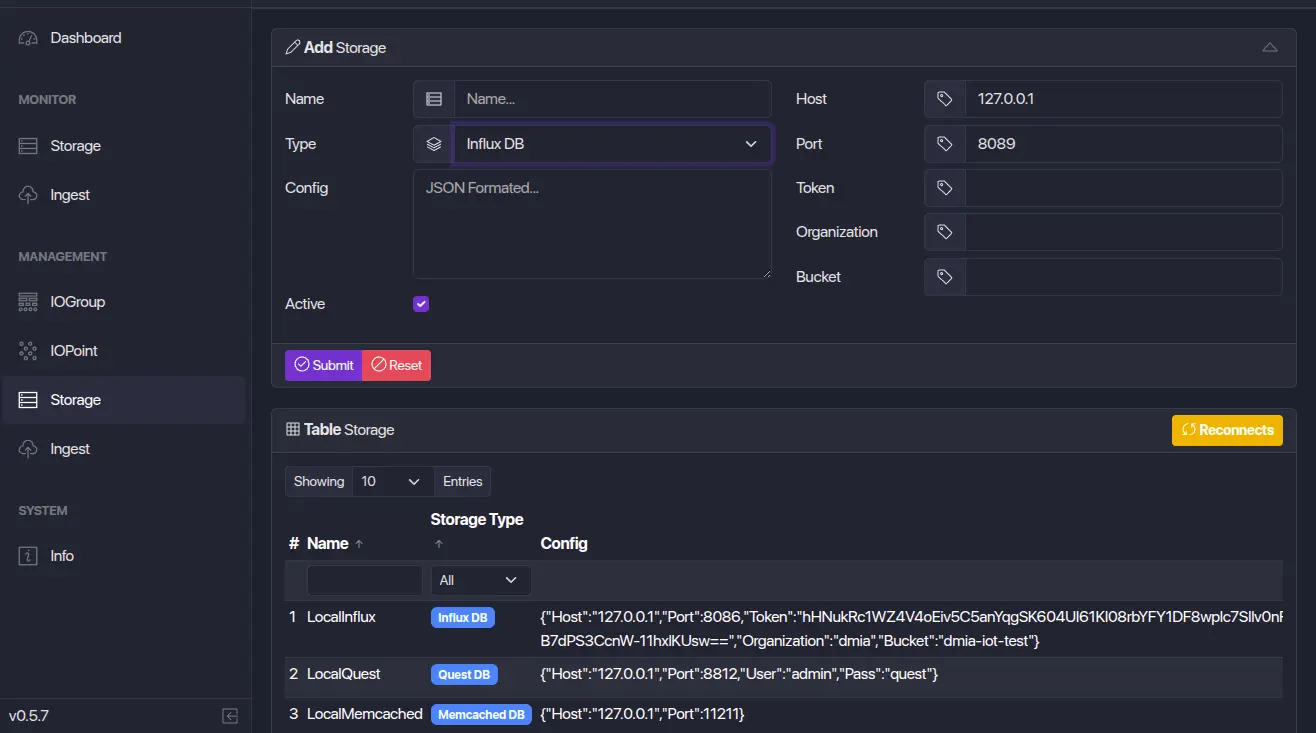Click the Influx DB badge for LocalInflux

click(x=463, y=618)
